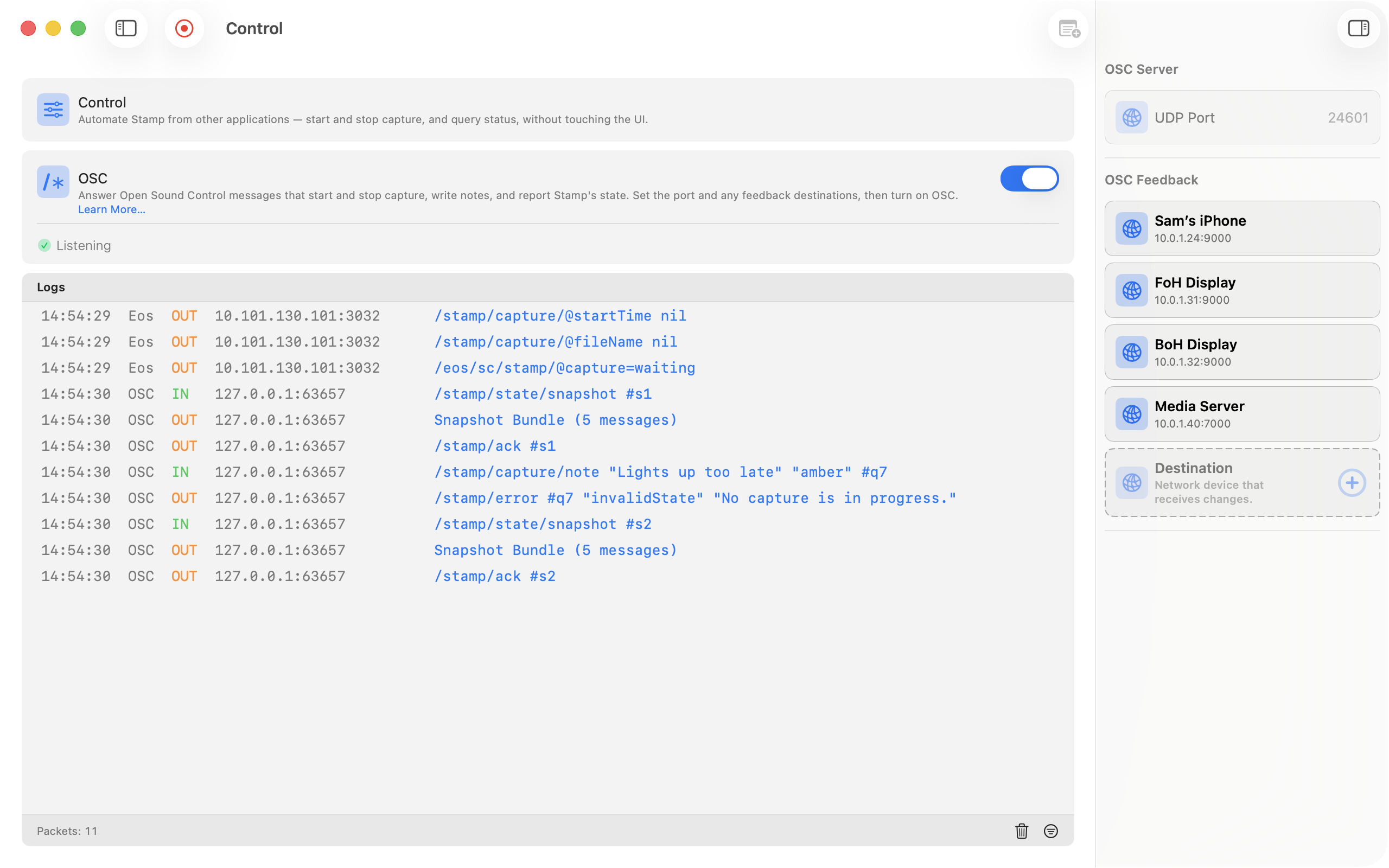Select the BoH Display destination

pyautogui.click(x=1242, y=352)
